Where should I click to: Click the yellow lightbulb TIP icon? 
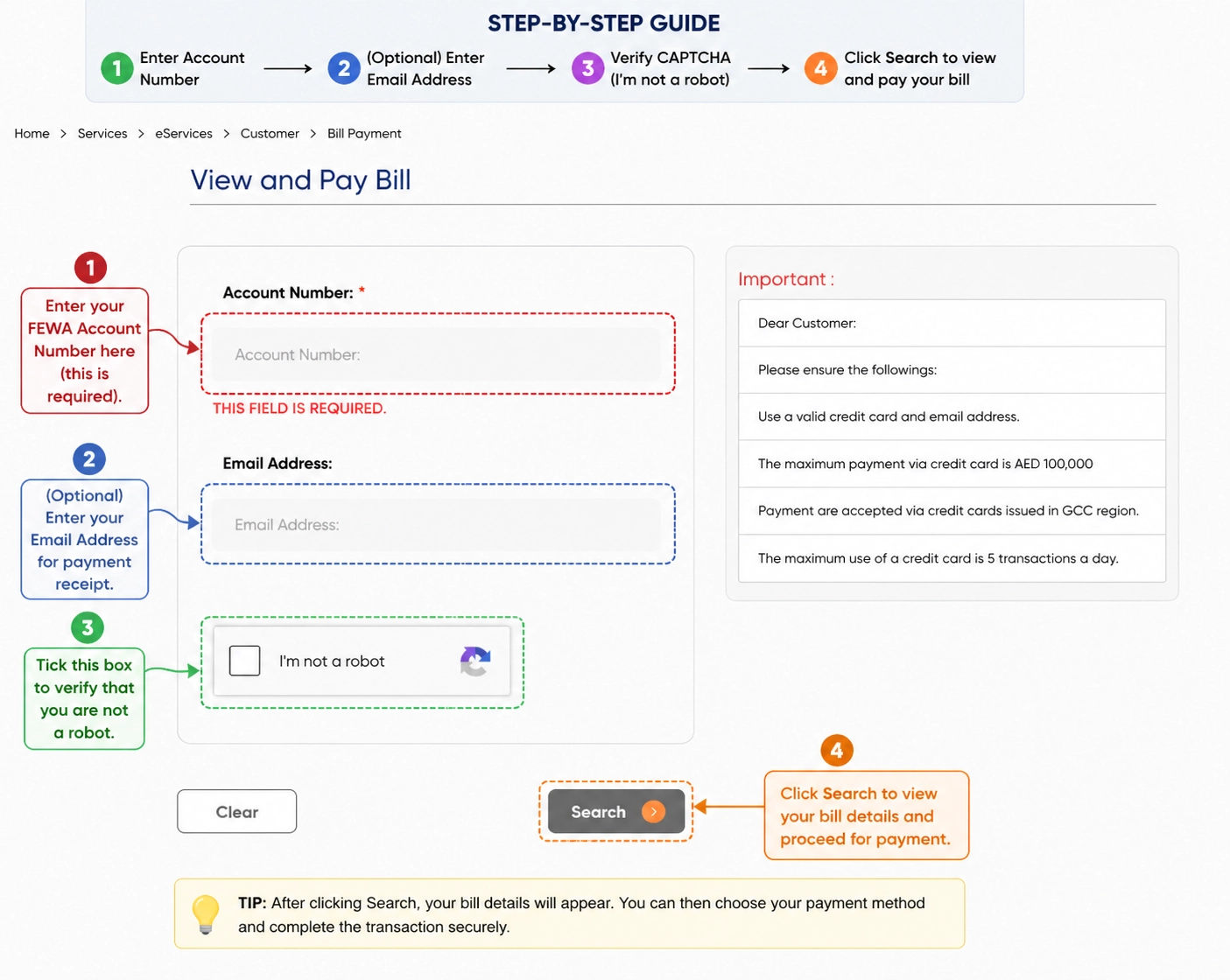(206, 913)
